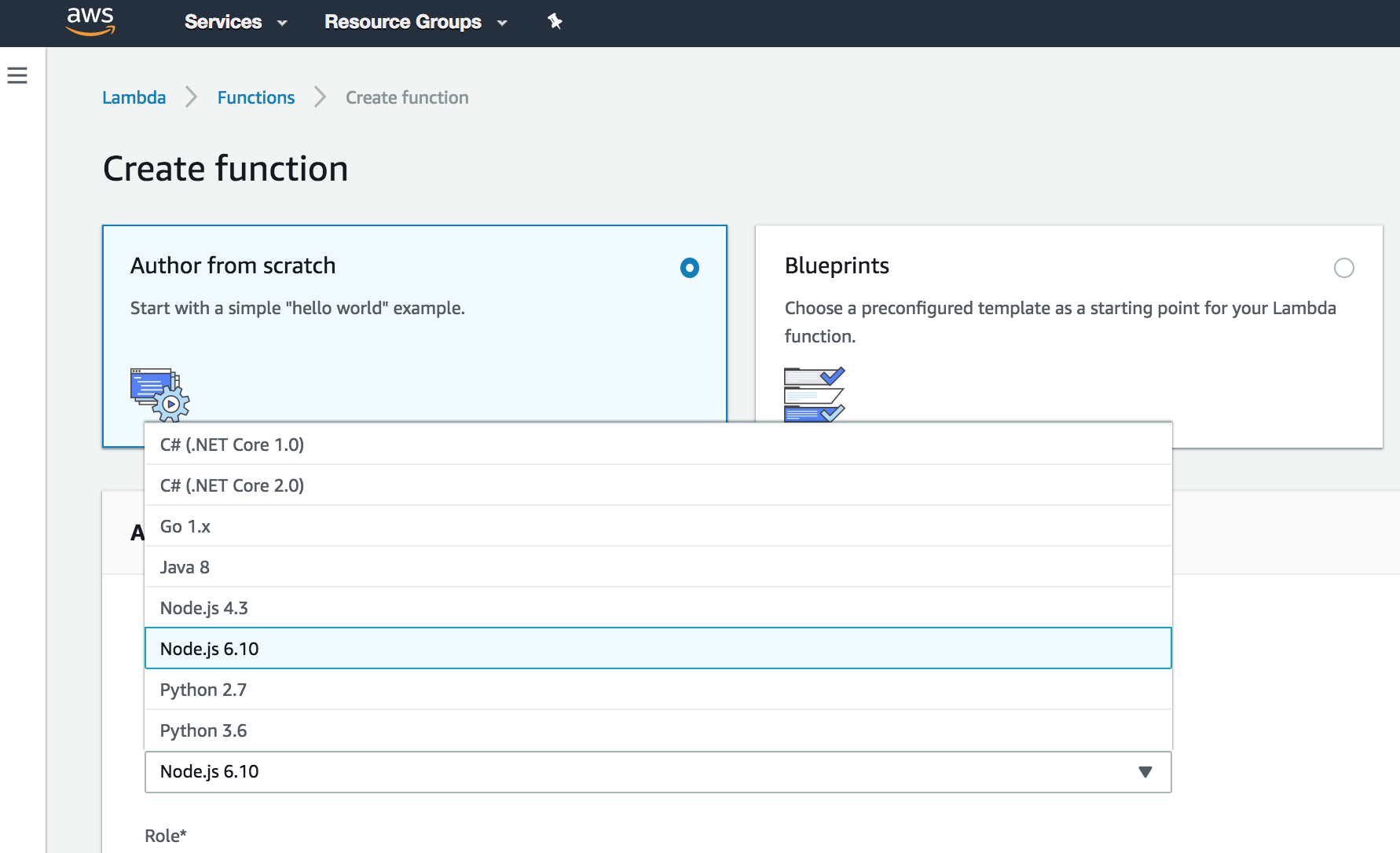Collapse the runtime dropdown showing Node.js 6.10

[658, 772]
